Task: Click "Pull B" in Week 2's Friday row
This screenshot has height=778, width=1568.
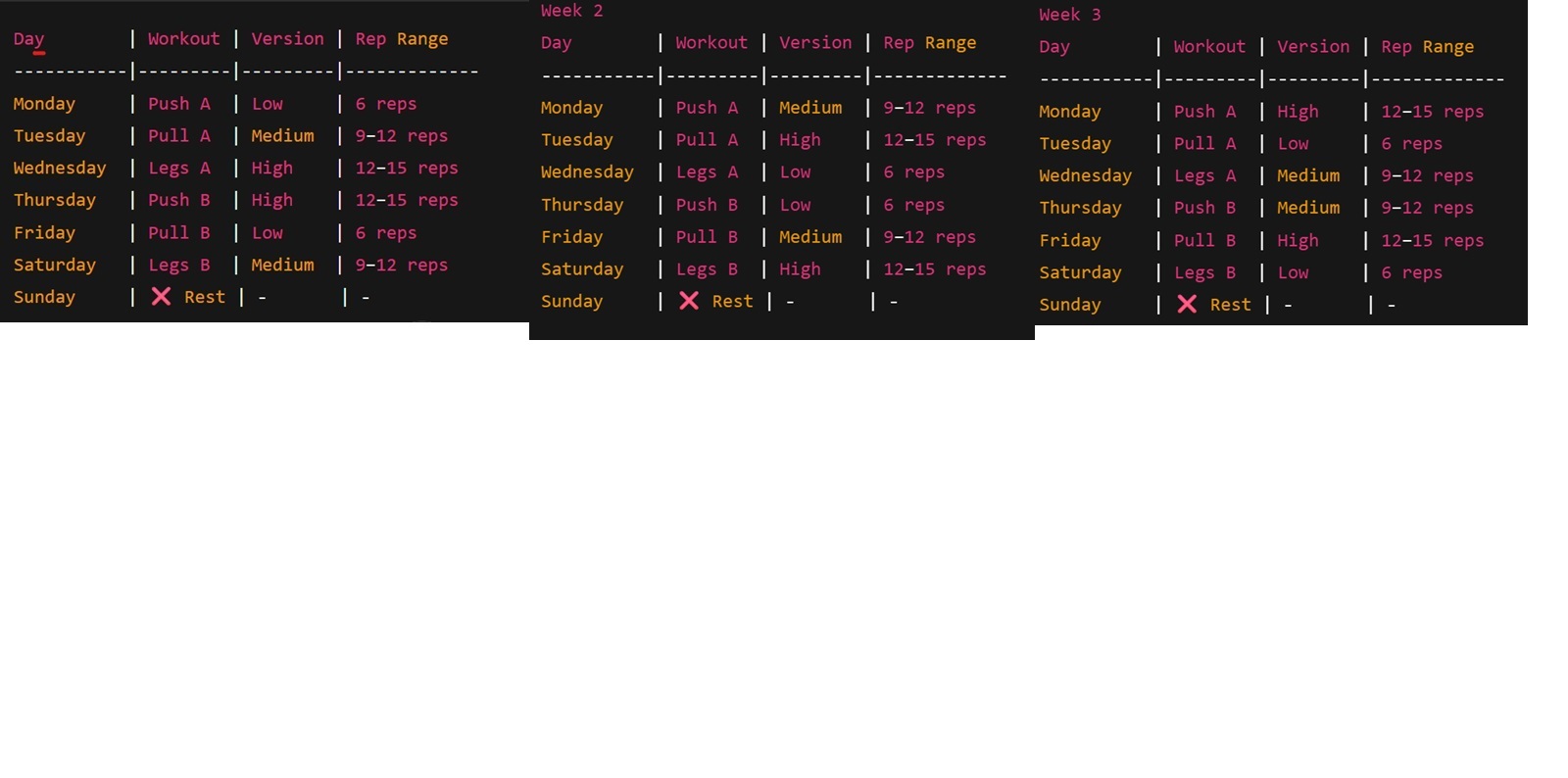Action: pyautogui.click(x=707, y=237)
